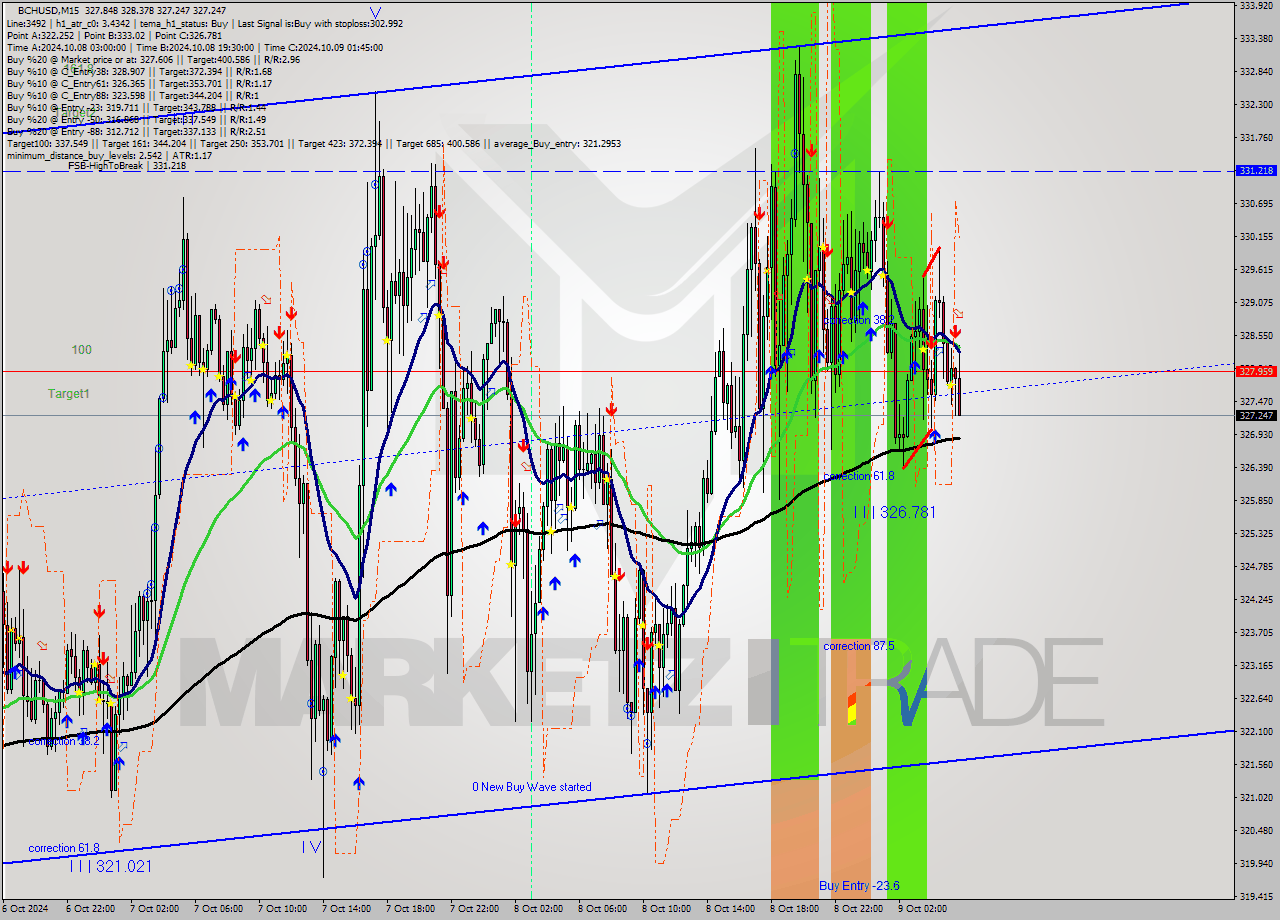Select 'correction 61.8' label above 321.021
The height and width of the screenshot is (920, 1280).
point(64,848)
